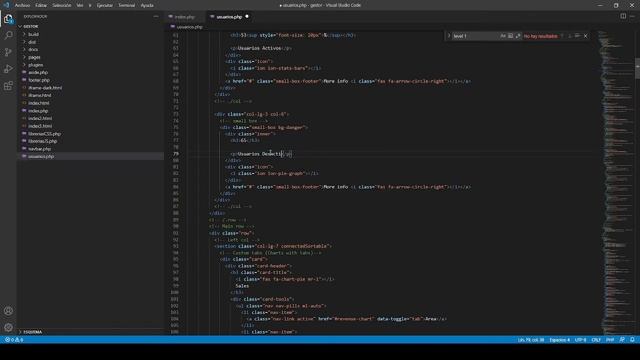The width and height of the screenshot is (640, 360).
Task: Select usuarios.php in the explorer tree
Action: point(90,156)
